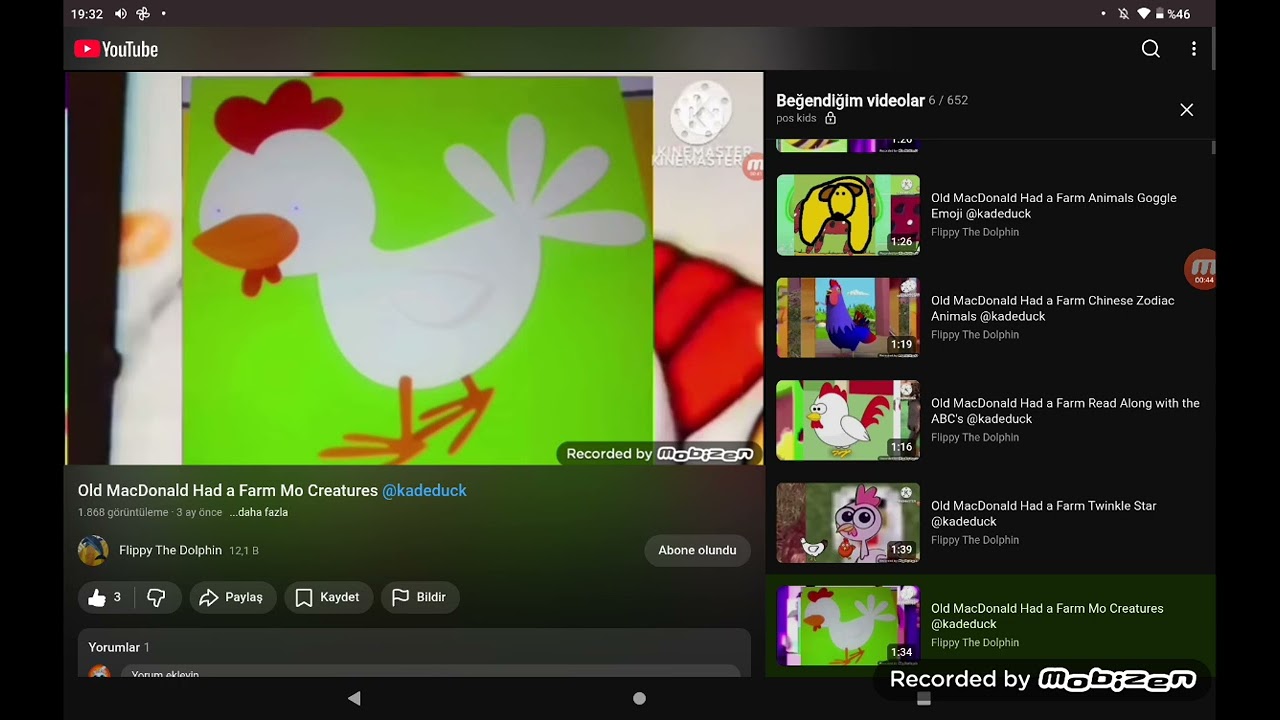Click the like count '3'
This screenshot has width=1280, height=720.
[117, 597]
